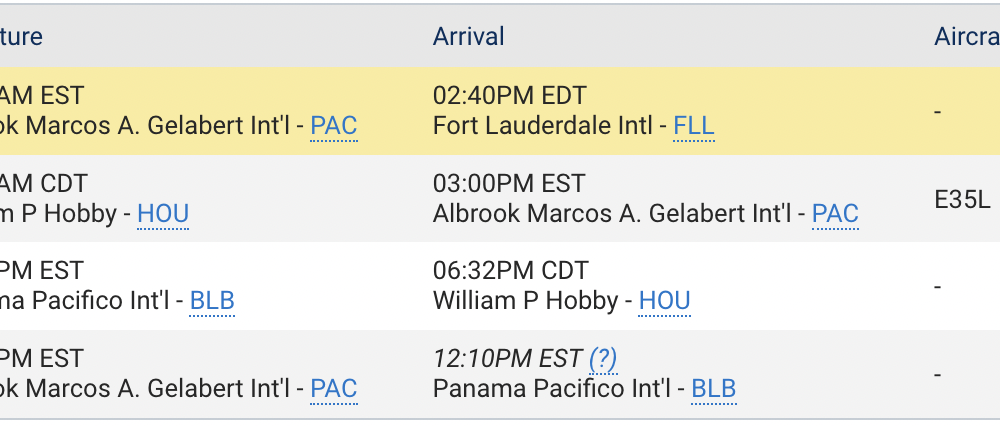Open the FLL airport link
Screen dimensions: 1000x426
pyautogui.click(x=694, y=126)
